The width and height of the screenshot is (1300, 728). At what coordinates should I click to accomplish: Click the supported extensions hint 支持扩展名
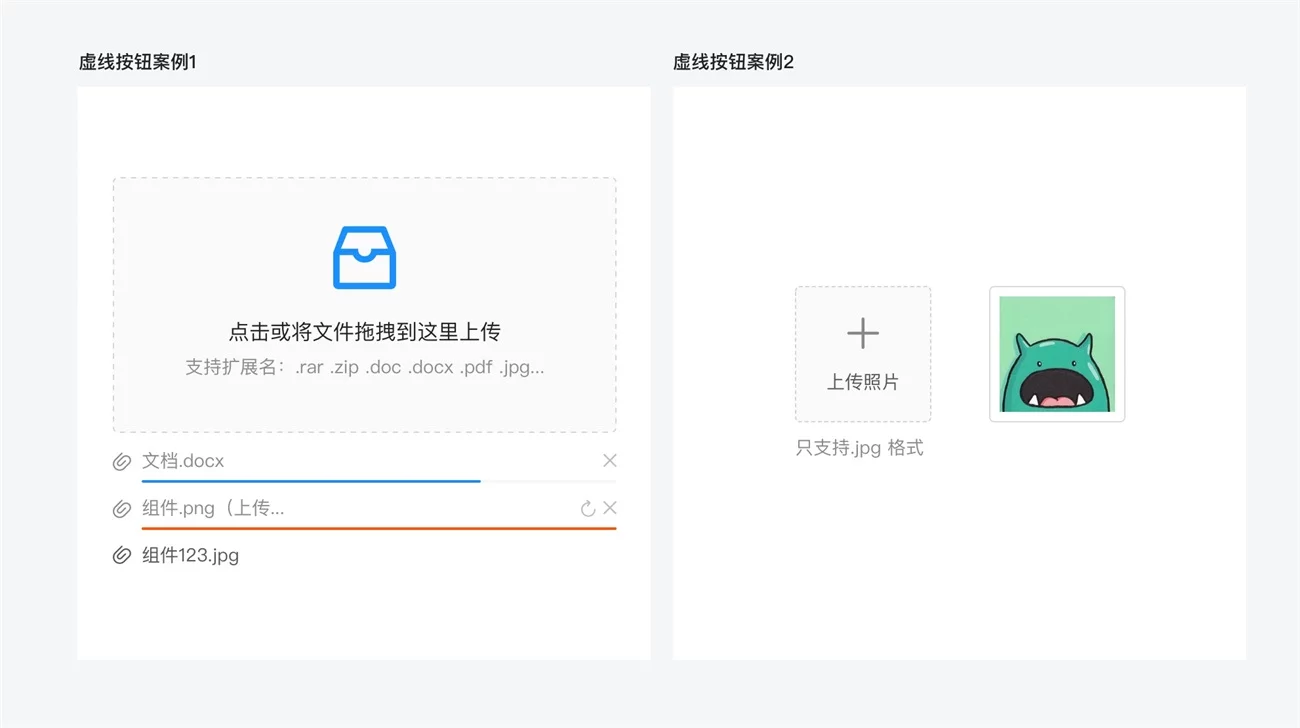[x=364, y=367]
